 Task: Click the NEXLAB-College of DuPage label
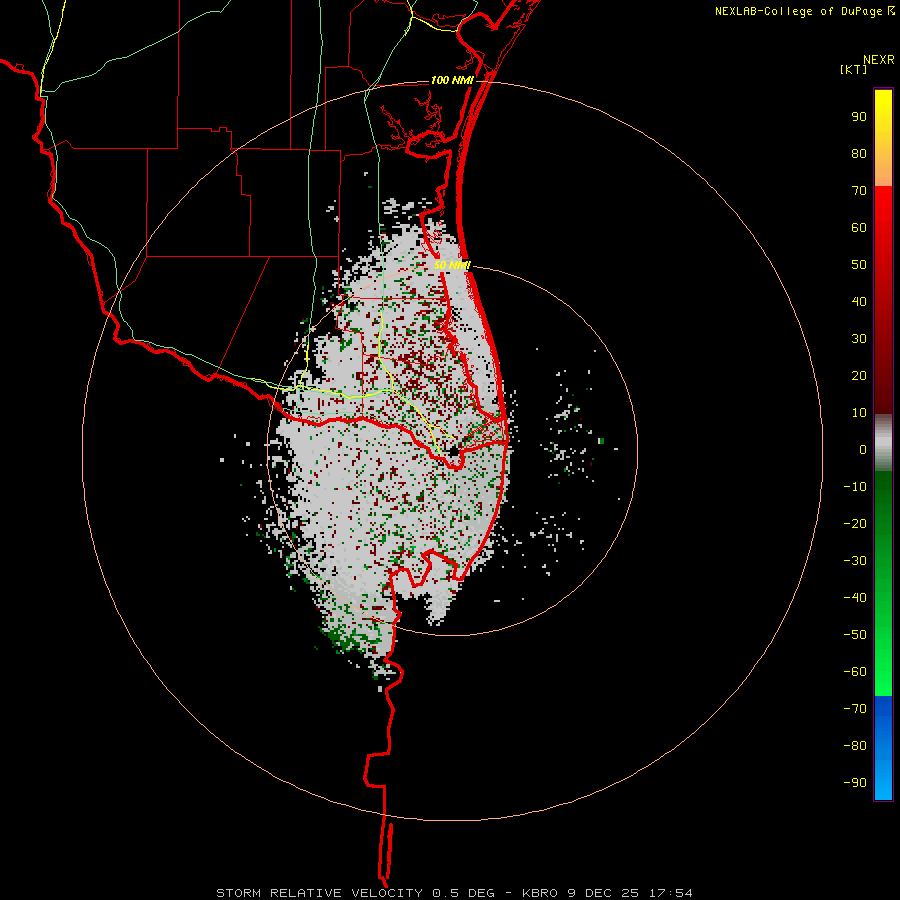point(804,11)
